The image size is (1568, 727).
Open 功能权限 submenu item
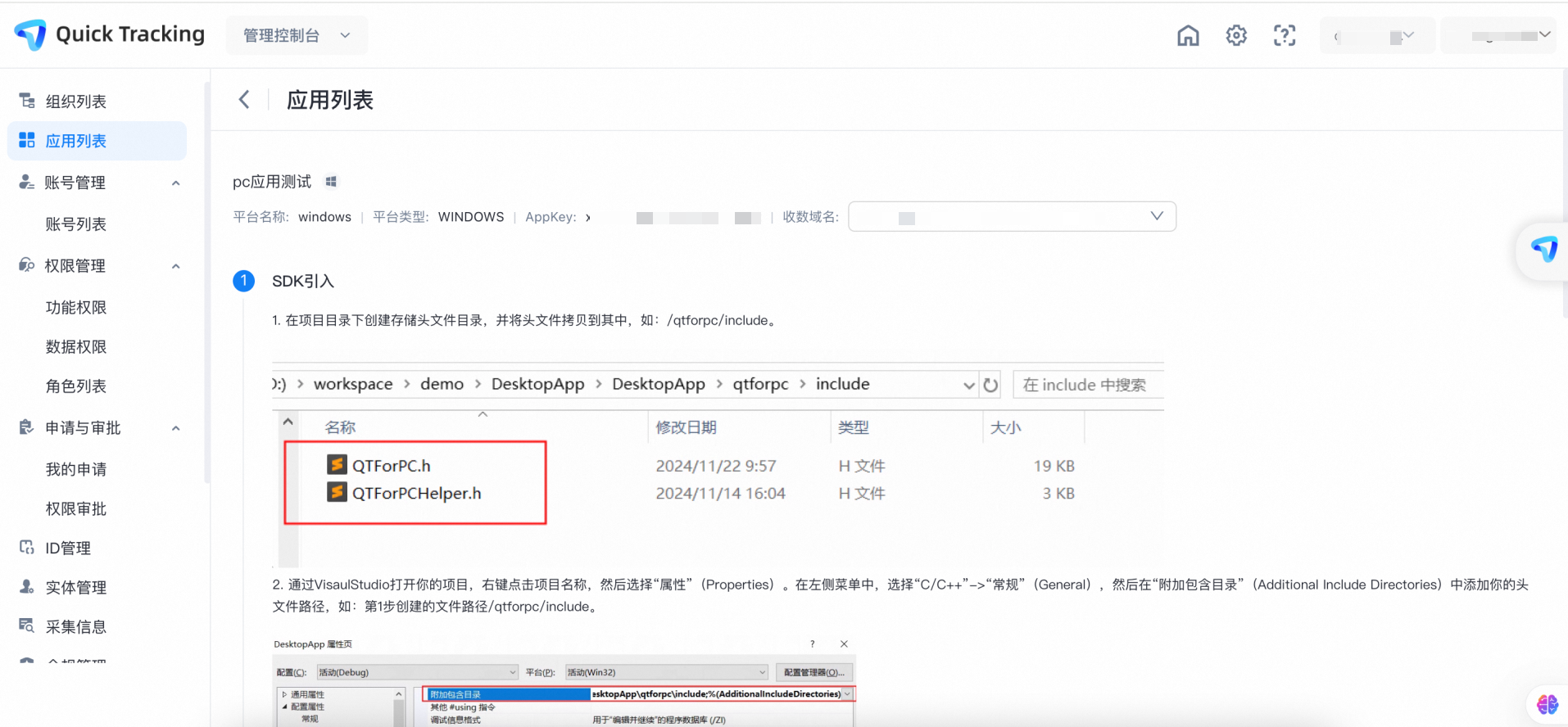[x=76, y=308]
